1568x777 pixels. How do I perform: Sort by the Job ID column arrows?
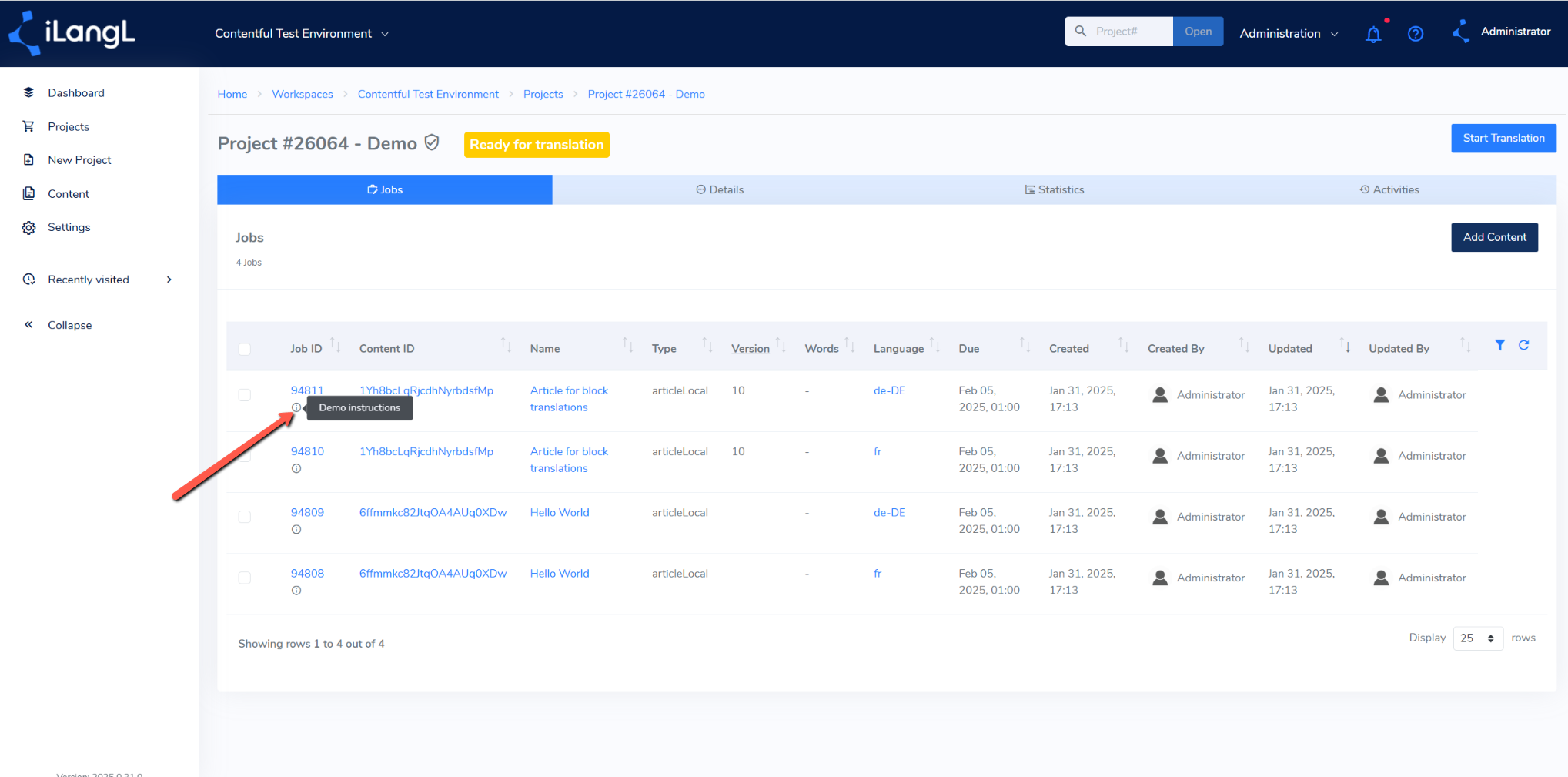(x=336, y=344)
